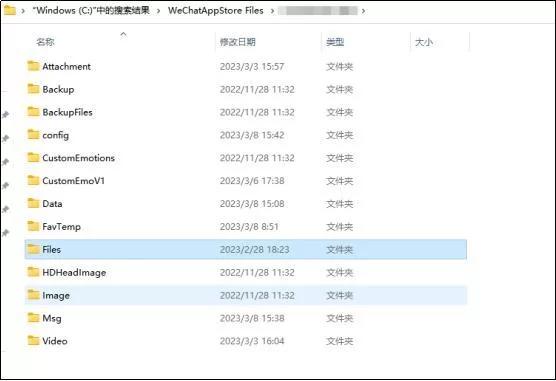This screenshot has width=556, height=381.
Task: Click date 2023/3/6 17:38 of CustomEmoV1
Action: tap(252, 181)
